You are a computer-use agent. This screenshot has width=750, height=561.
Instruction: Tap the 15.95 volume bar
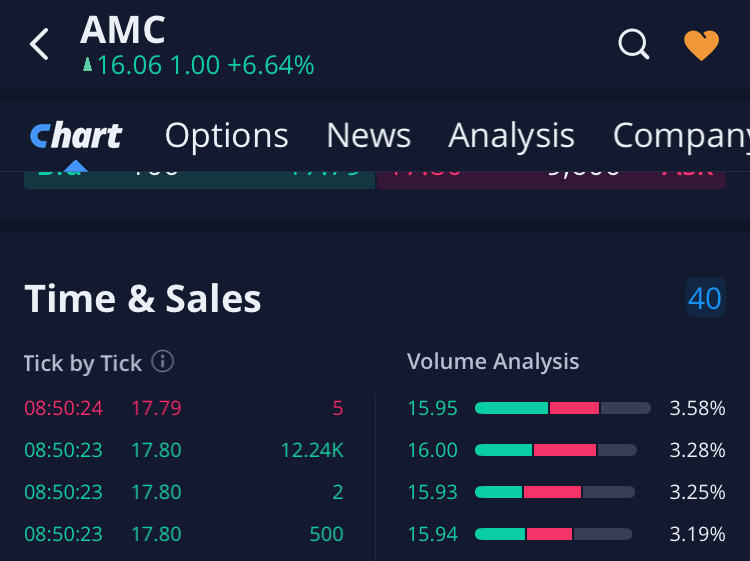click(x=562, y=408)
